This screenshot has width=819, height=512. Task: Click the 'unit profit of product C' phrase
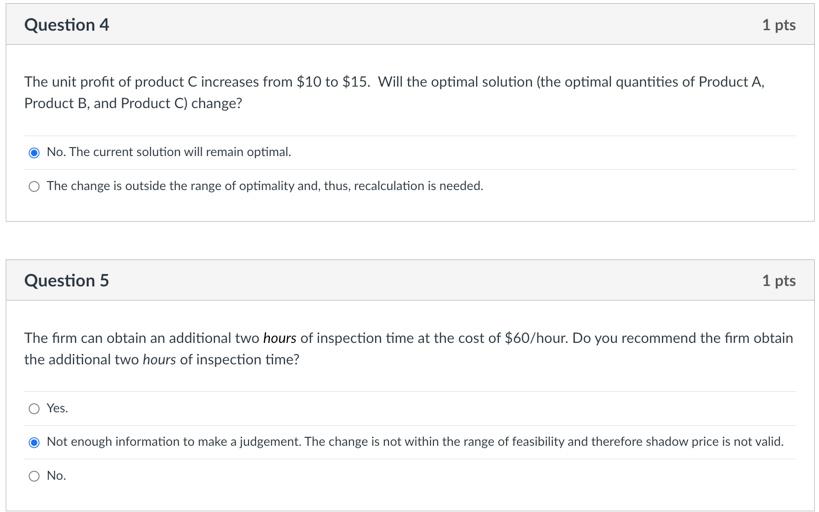click(125, 82)
